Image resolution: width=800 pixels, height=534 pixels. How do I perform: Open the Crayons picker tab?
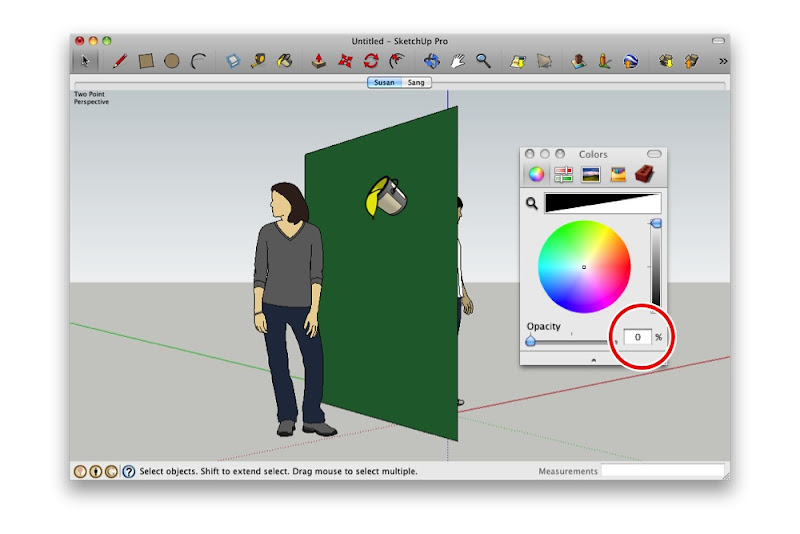618,174
